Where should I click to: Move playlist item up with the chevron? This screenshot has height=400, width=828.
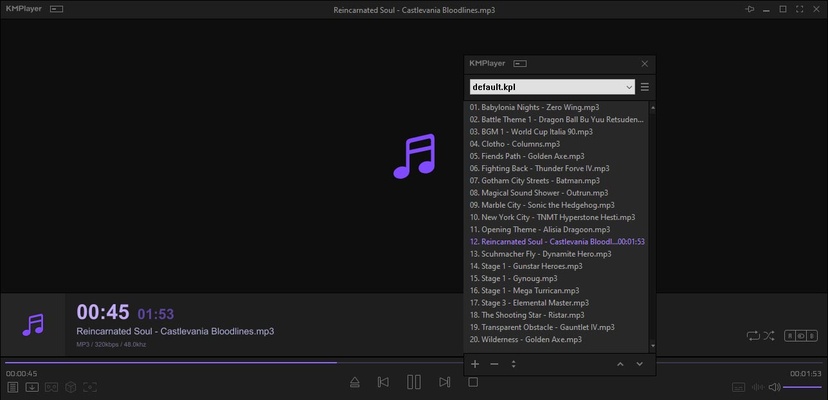click(620, 364)
